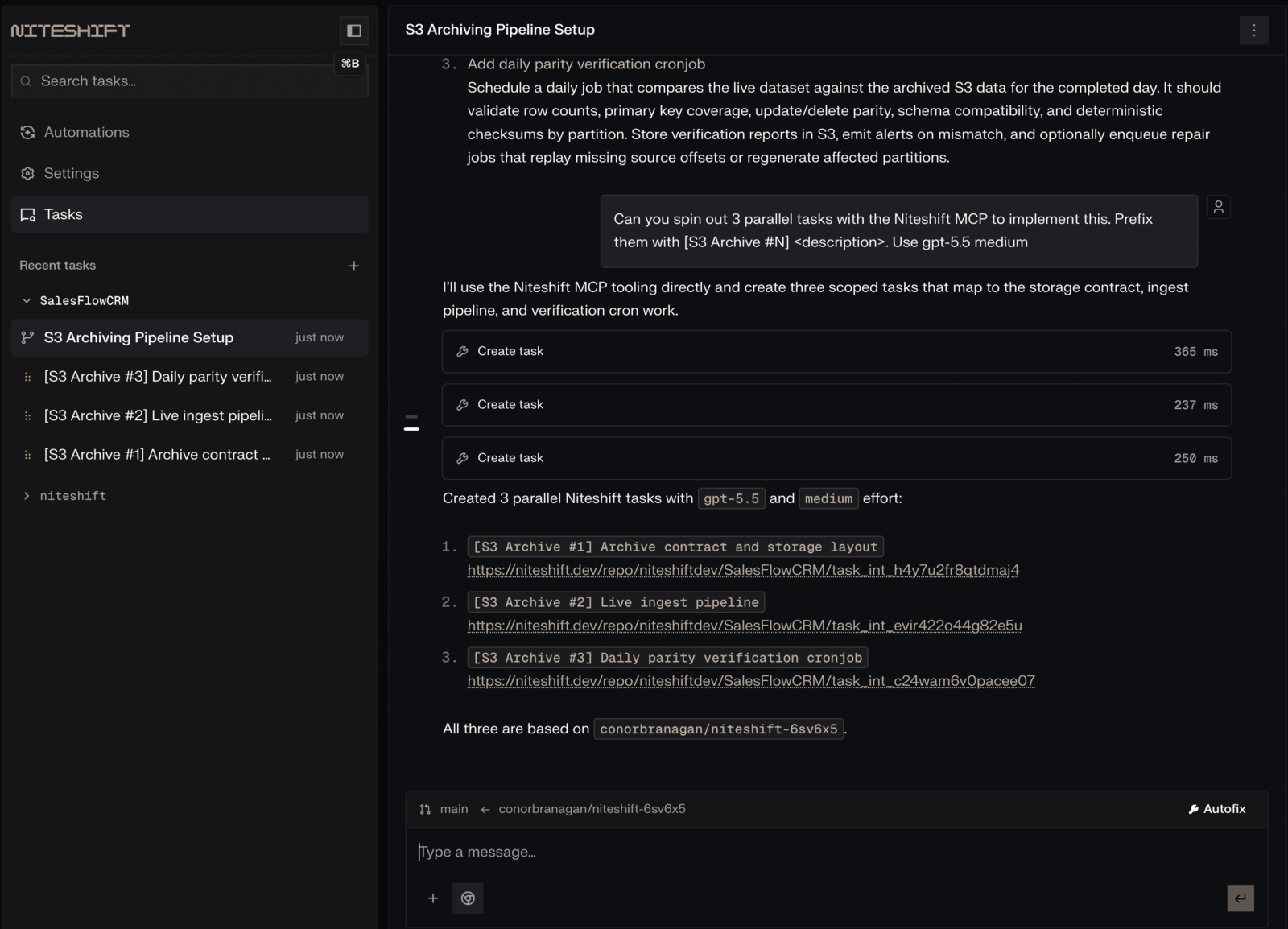Click conorbranagan/niteshift-6sv6x5 branch in composer bar
Viewport: 1288px width, 929px height.
pos(592,809)
